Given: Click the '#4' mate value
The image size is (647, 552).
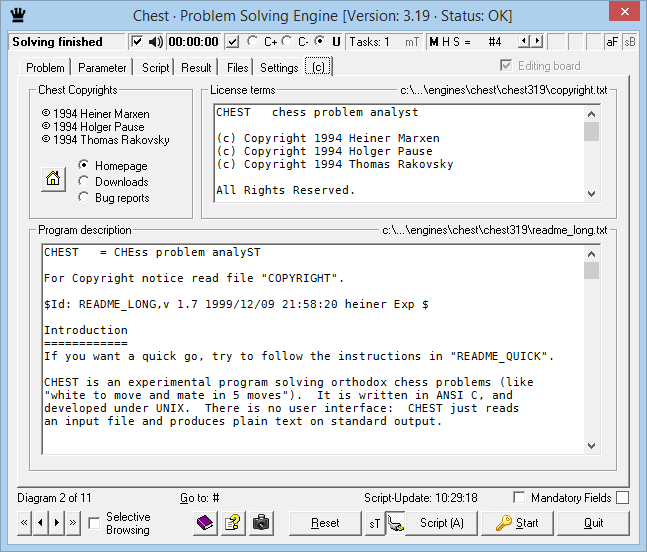Looking at the screenshot, I should pyautogui.click(x=494, y=42).
